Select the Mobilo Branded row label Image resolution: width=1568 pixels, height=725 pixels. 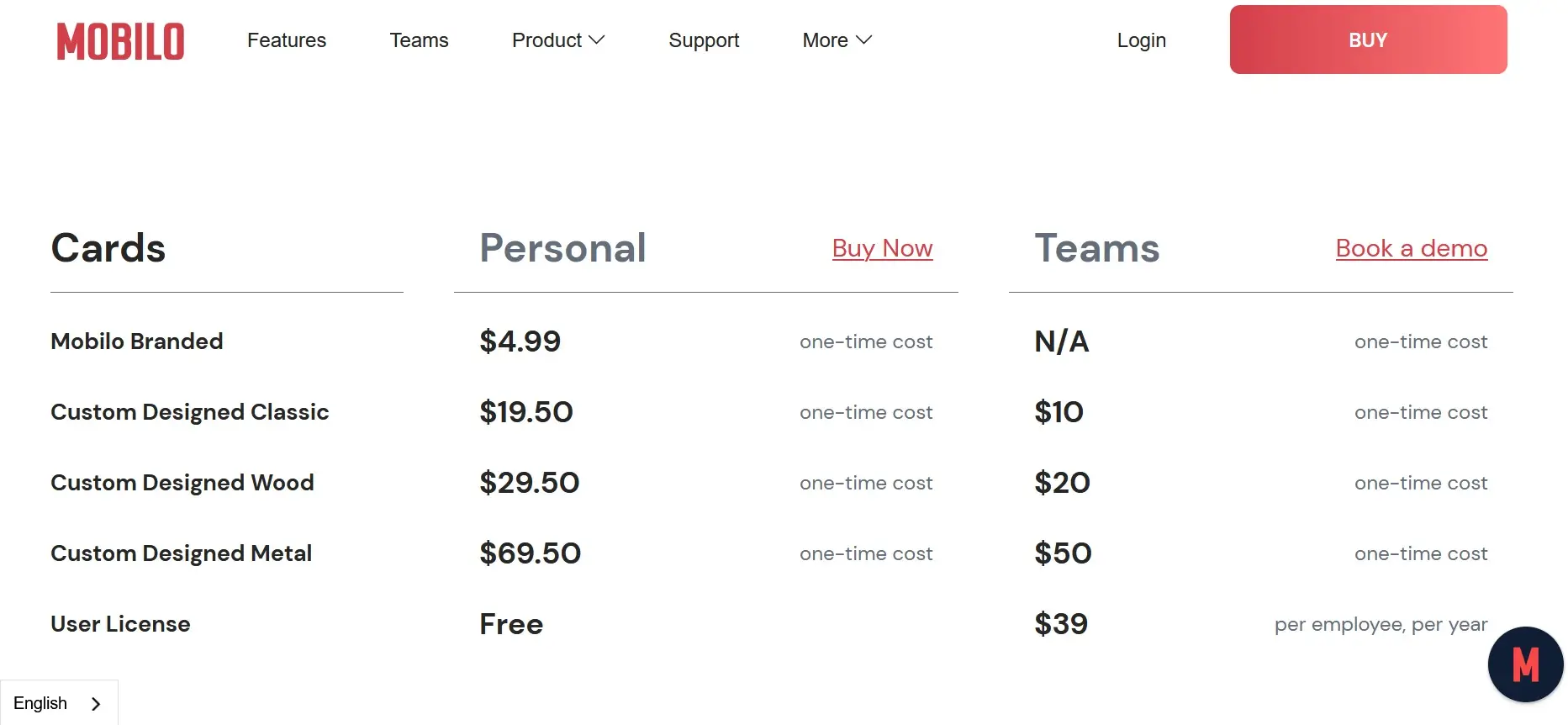click(x=137, y=341)
